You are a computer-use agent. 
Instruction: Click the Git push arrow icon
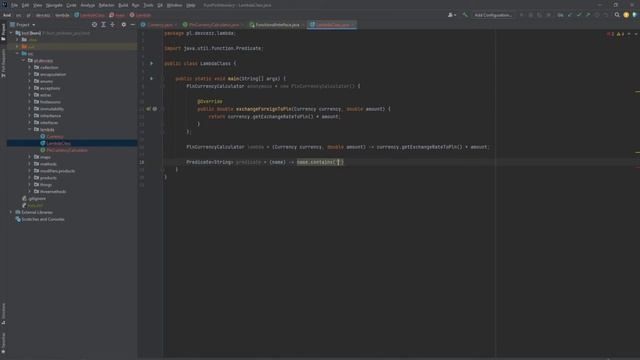click(588, 15)
